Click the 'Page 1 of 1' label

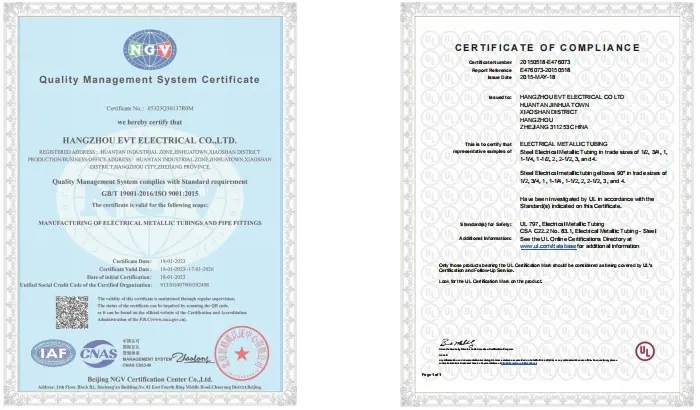coord(431,375)
